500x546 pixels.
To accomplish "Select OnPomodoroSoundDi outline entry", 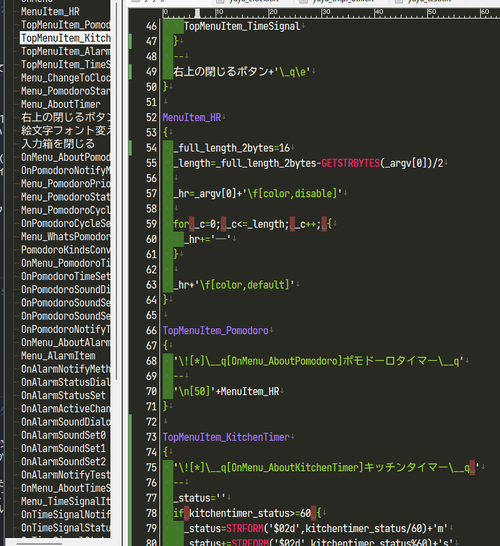I will coord(65,289).
